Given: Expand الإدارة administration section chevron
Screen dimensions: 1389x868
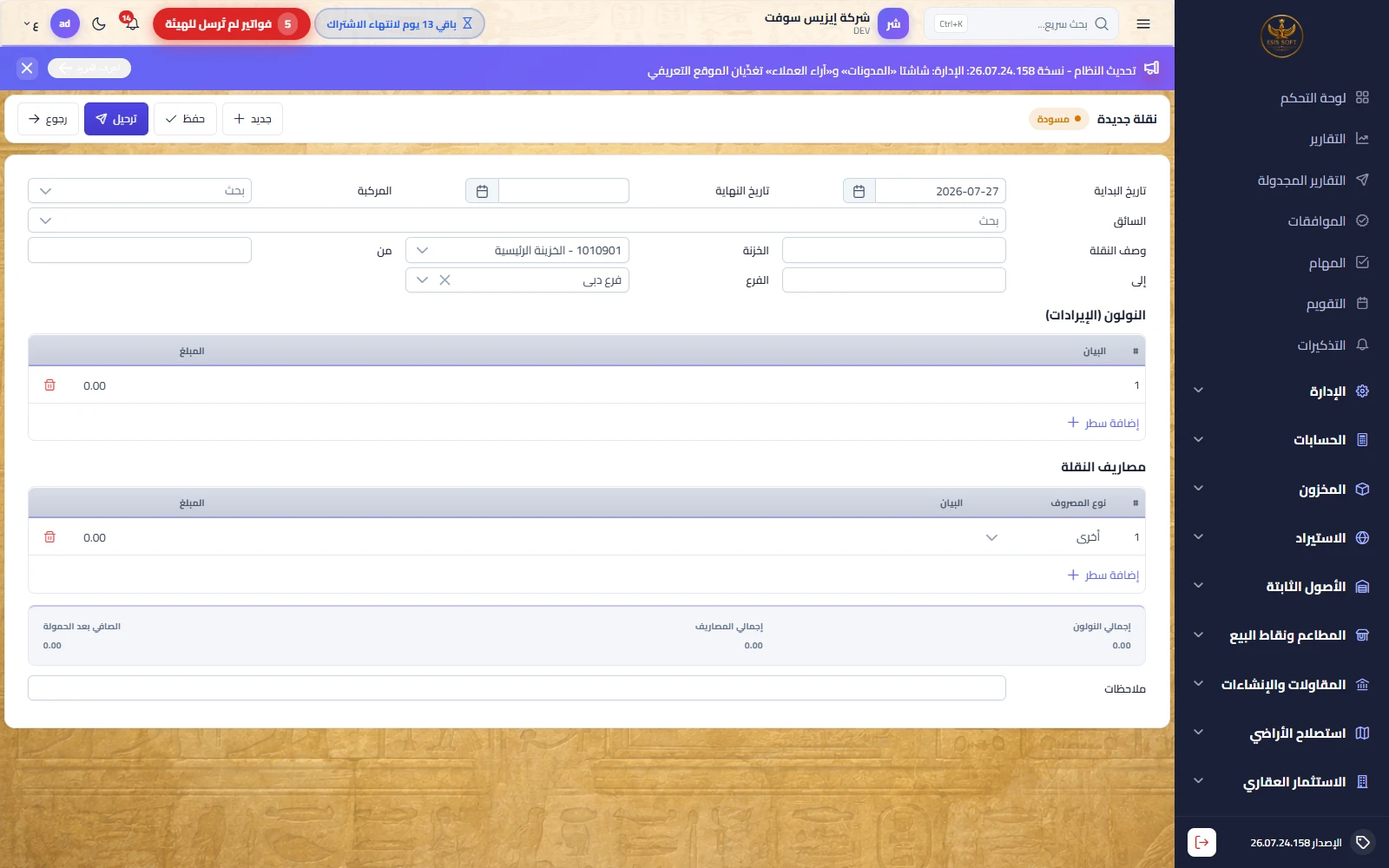Looking at the screenshot, I should tap(1198, 391).
